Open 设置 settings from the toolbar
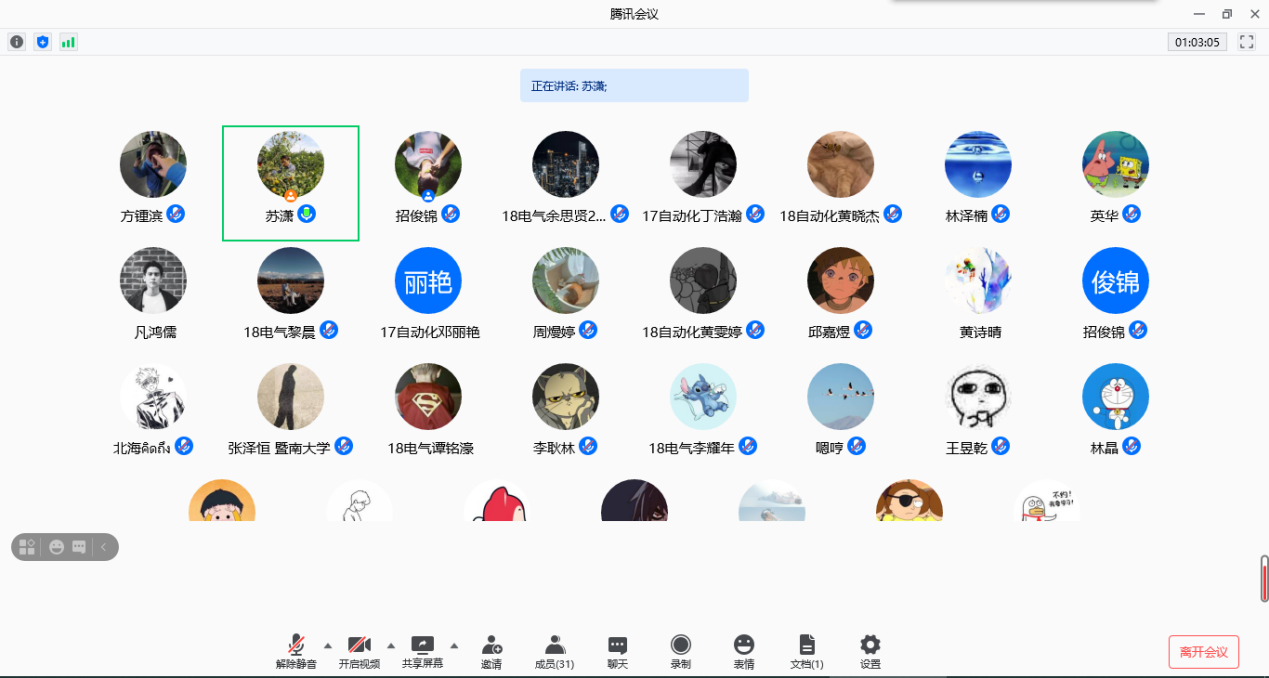The height and width of the screenshot is (678, 1269). (870, 651)
